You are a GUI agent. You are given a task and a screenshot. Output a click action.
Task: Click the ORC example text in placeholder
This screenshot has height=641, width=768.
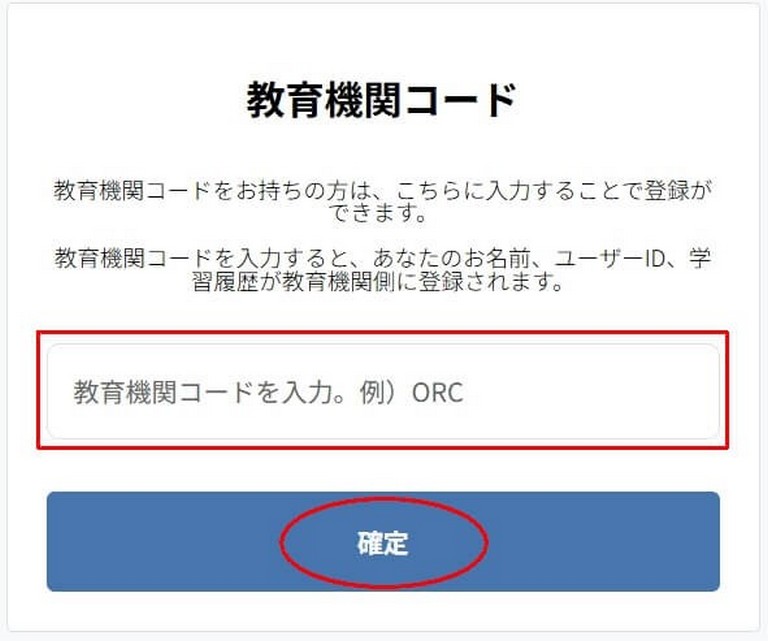click(437, 392)
